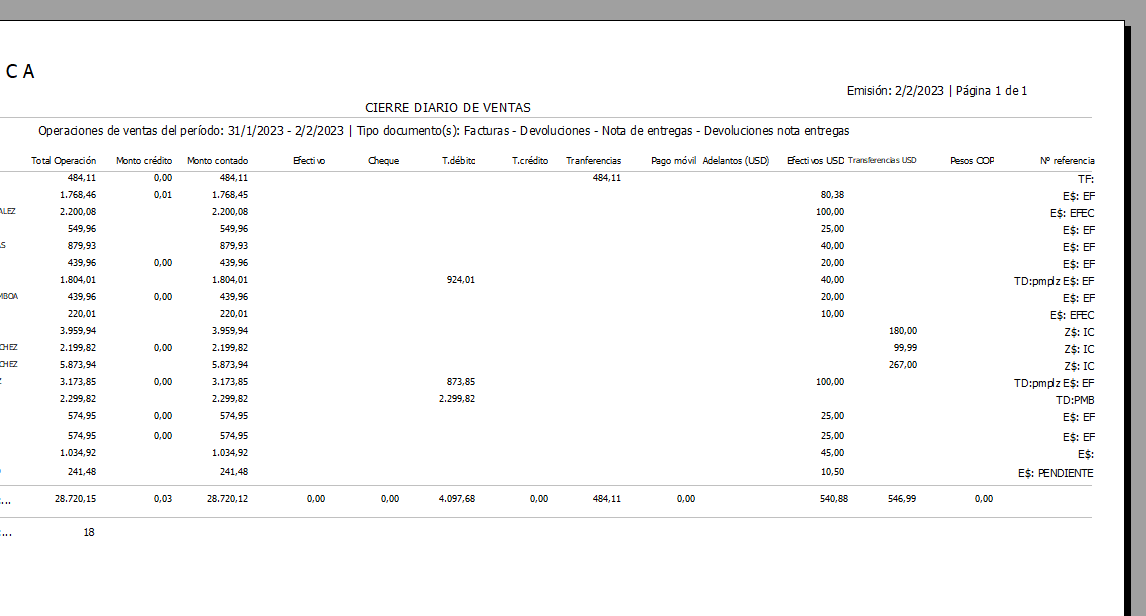1146x616 pixels.
Task: Click the 'E$: PENDIENTE' reference entry
Action: tap(1055, 473)
